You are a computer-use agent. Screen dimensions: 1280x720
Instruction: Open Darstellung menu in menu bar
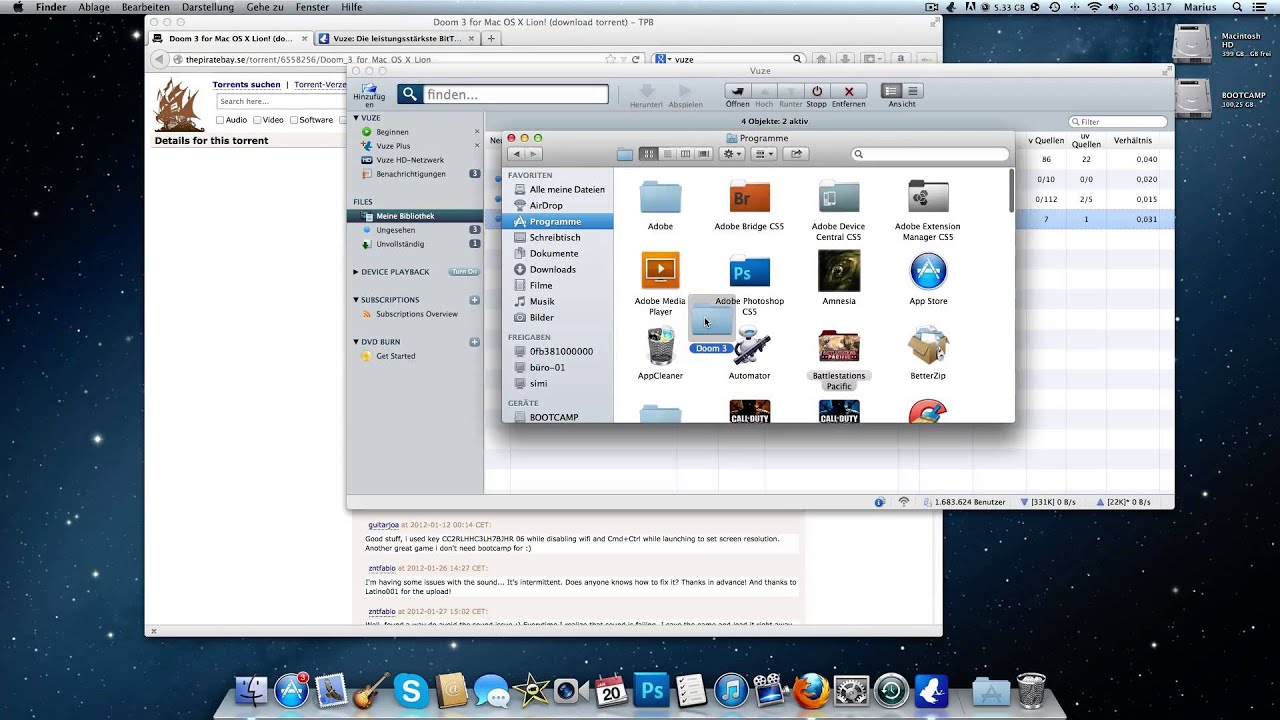tap(208, 7)
